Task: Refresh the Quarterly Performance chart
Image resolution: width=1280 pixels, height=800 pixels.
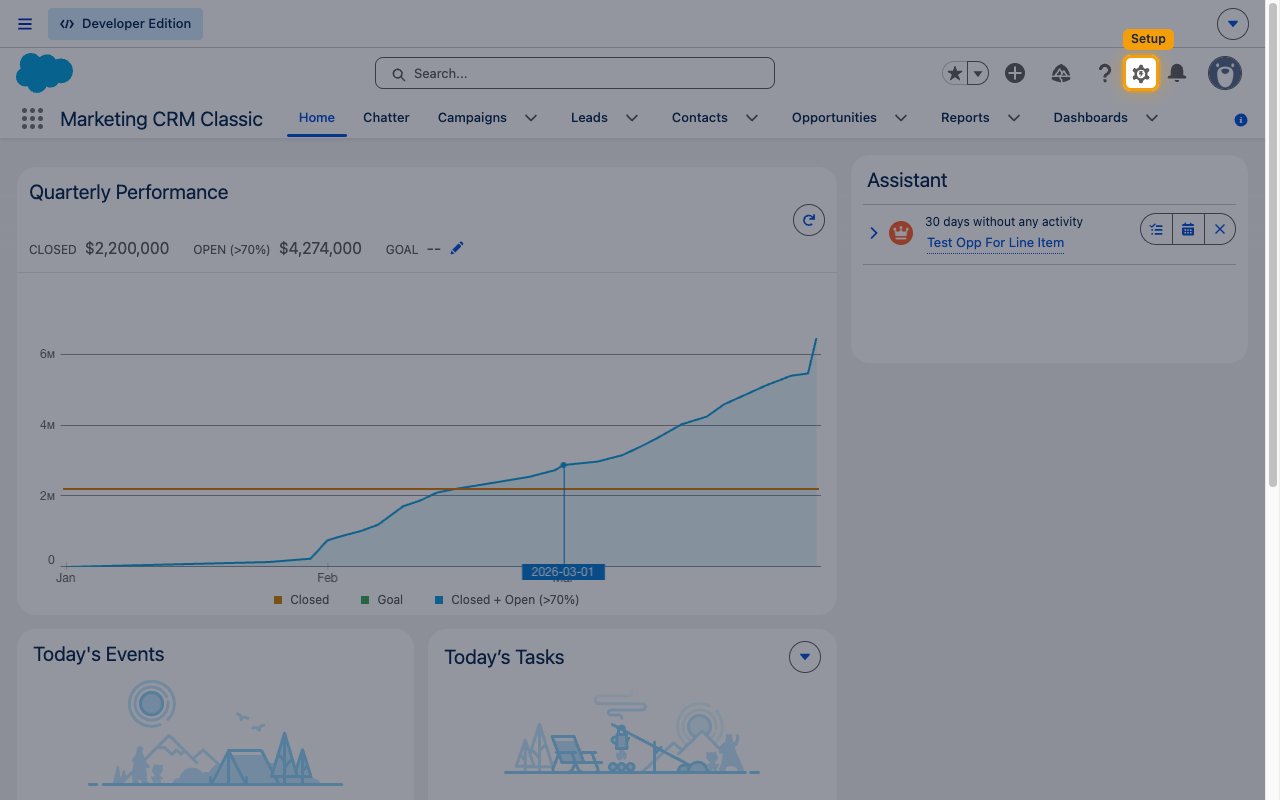Action: point(809,220)
